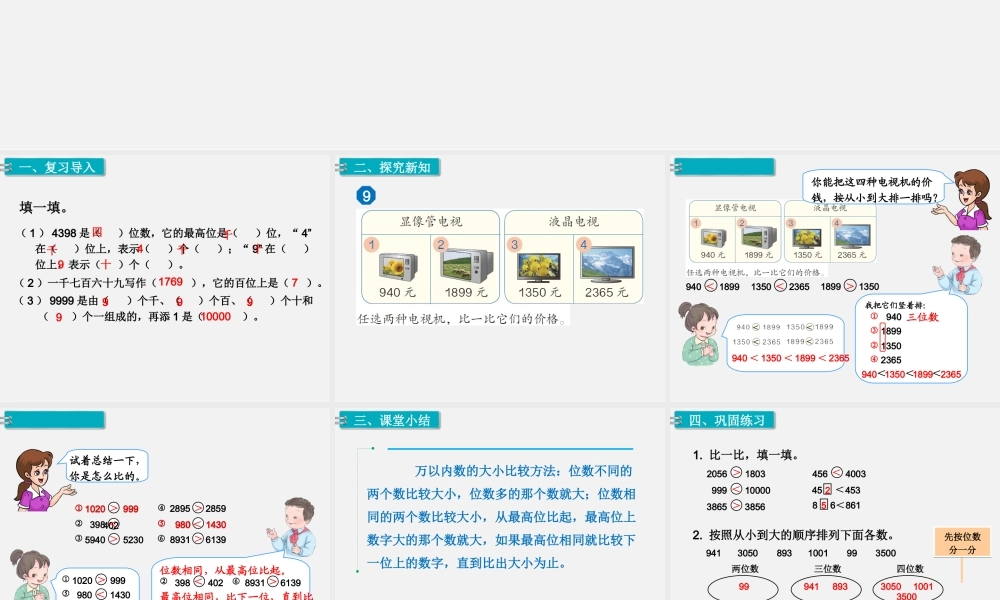Viewport: 1000px width, 600px height.
Task: Click the 三位数 oval containing 941 893
Action: pos(825,588)
